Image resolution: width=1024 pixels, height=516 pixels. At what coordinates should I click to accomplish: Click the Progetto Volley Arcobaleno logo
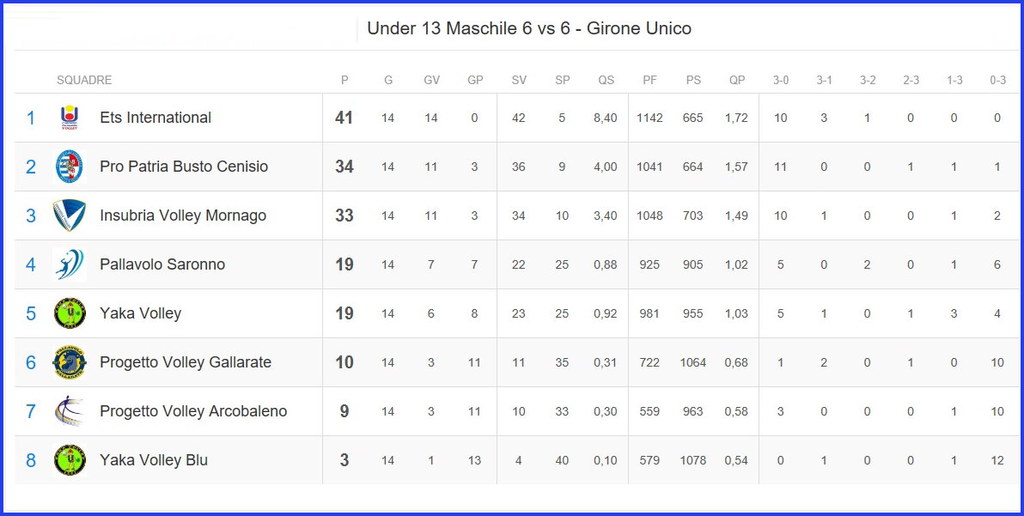(x=69, y=411)
